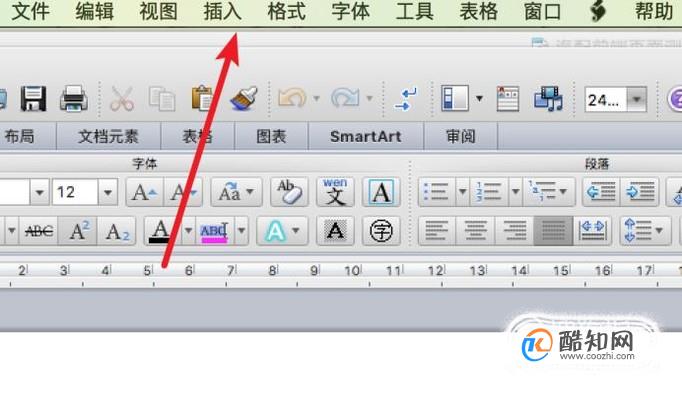Increase font size with A up icon
Image resolution: width=682 pixels, height=399 pixels.
point(144,192)
